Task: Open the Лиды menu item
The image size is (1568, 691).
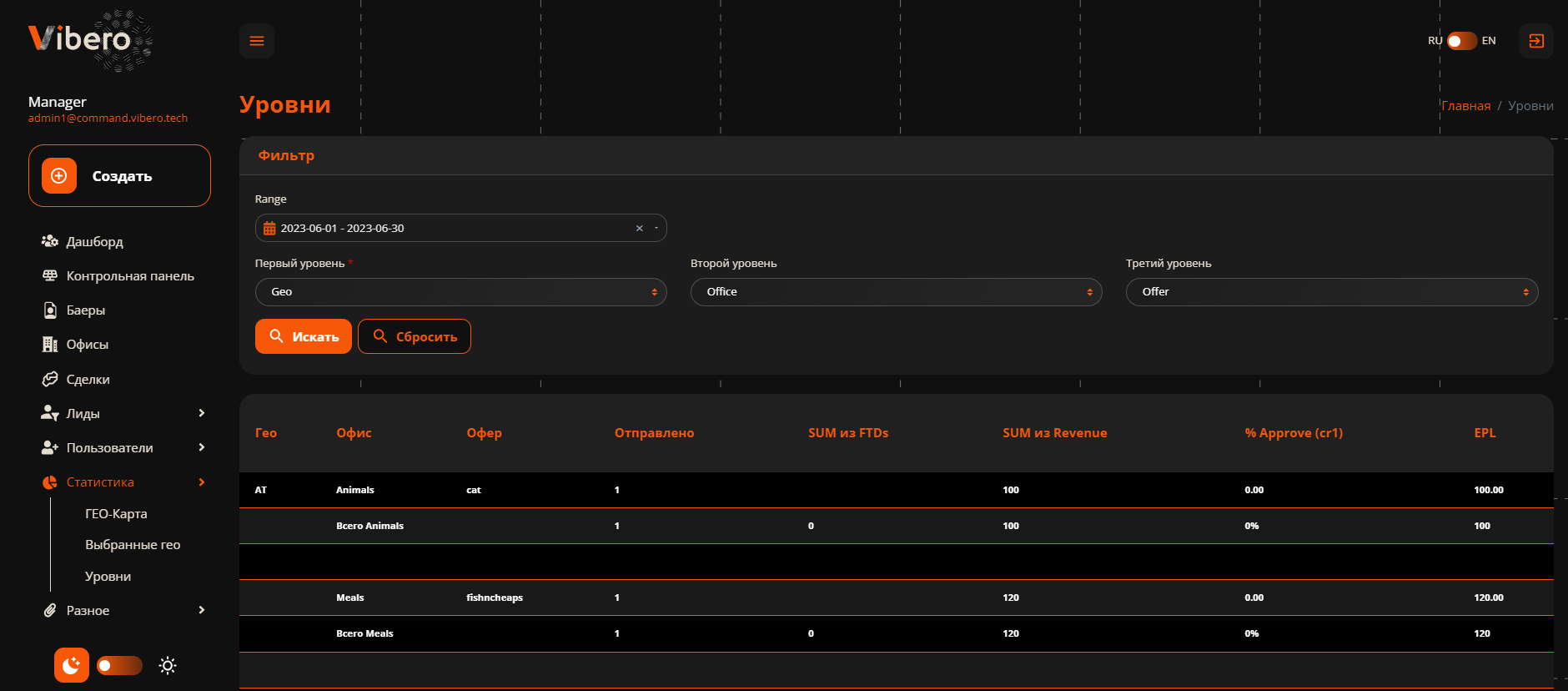Action: [x=83, y=413]
